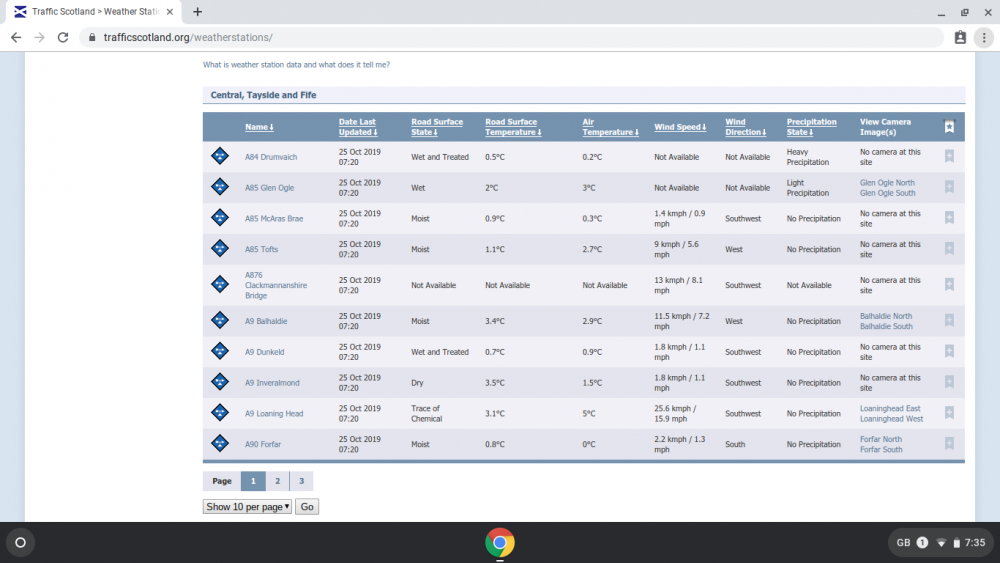Viewport: 1000px width, 563px height.
Task: Go to page 2 of results
Action: pyautogui.click(x=277, y=481)
